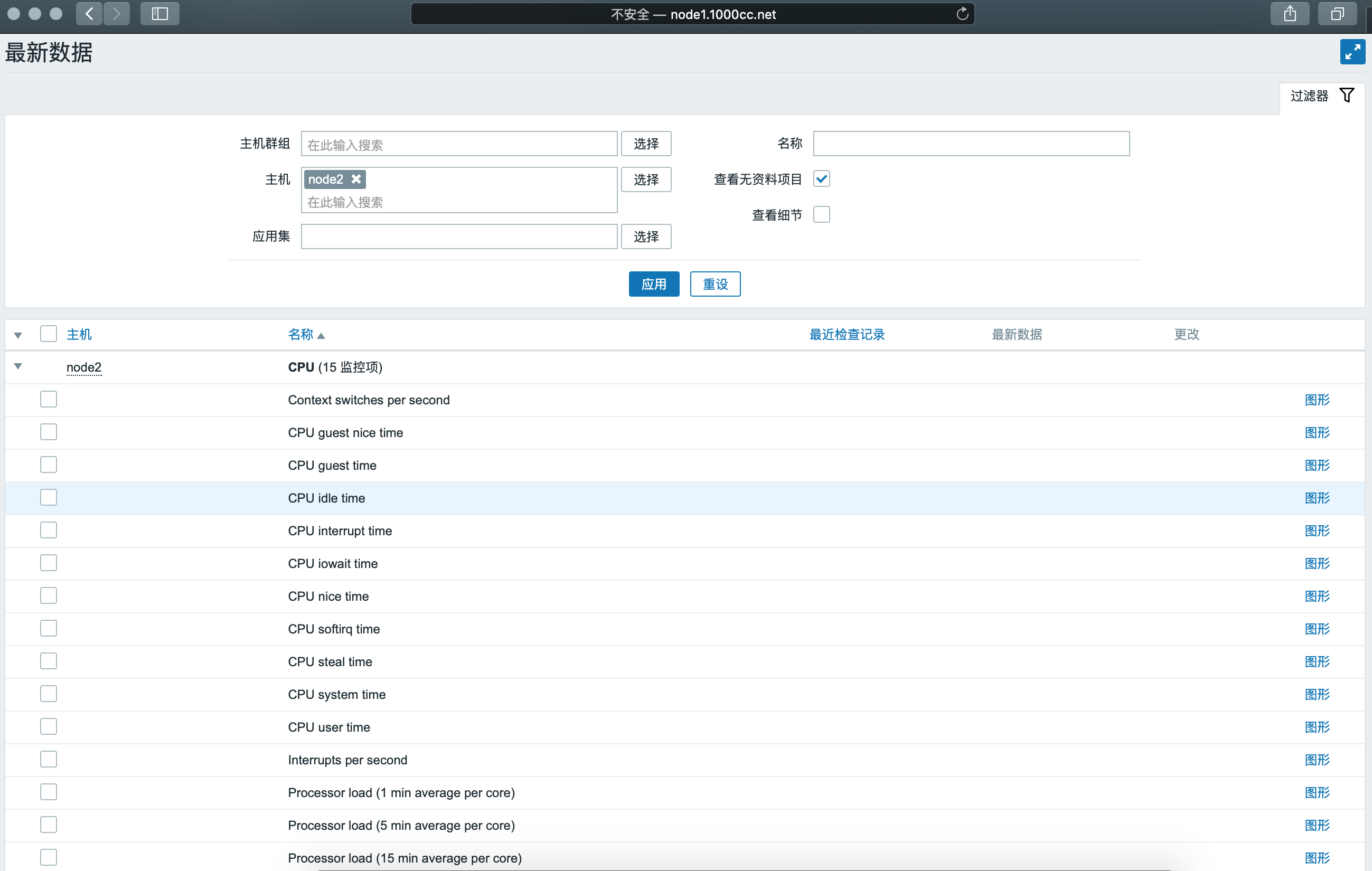
Task: Click the browser forward arrow
Action: (117, 14)
